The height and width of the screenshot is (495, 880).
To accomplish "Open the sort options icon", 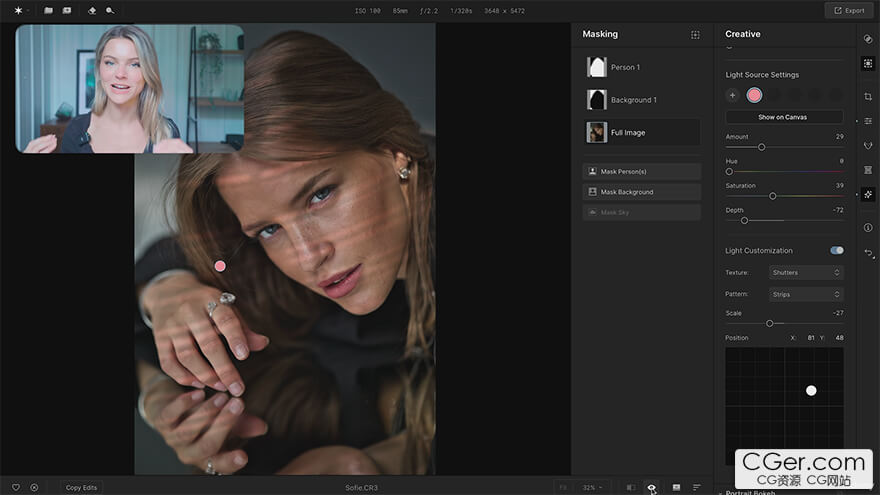I will pyautogui.click(x=696, y=488).
